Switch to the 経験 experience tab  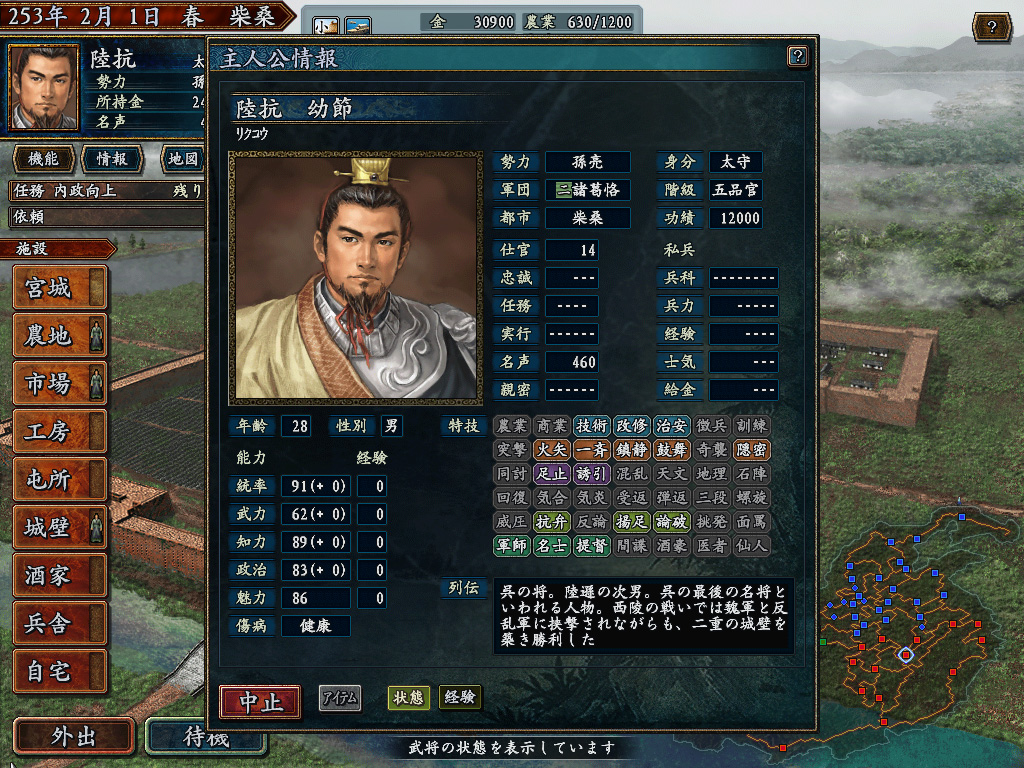click(x=460, y=697)
